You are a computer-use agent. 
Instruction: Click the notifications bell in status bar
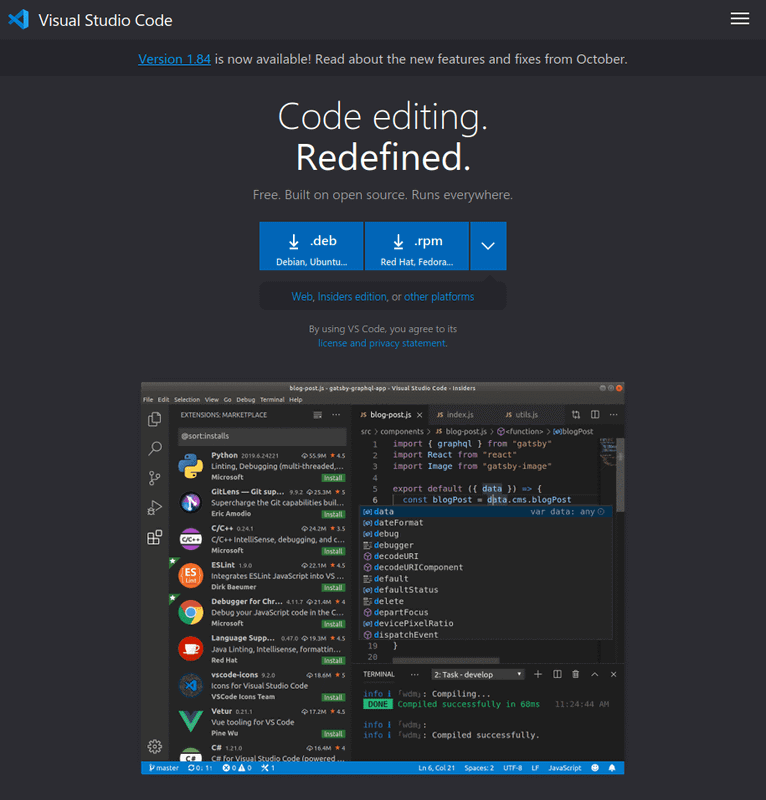[612, 768]
